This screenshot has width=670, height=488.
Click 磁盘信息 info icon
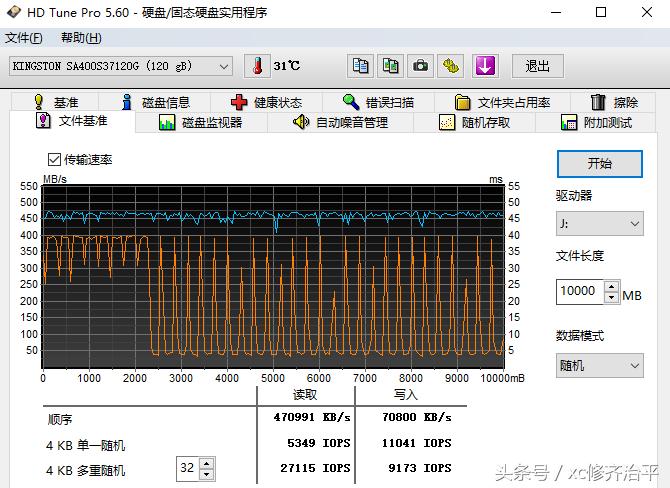click(x=126, y=102)
